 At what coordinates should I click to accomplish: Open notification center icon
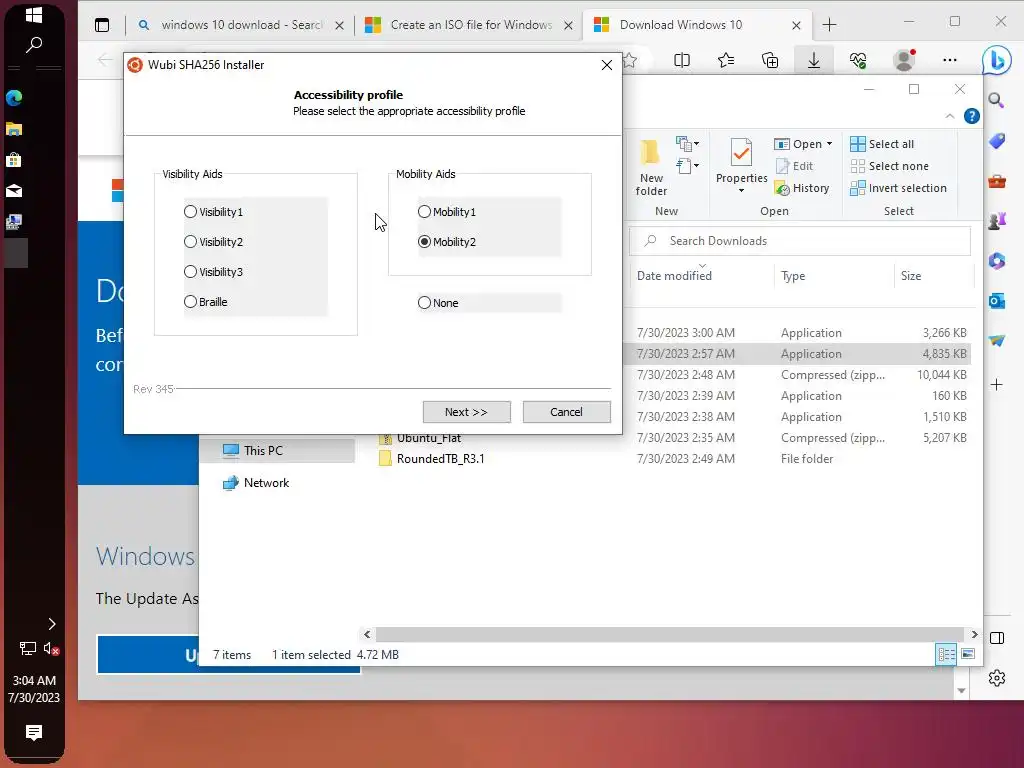tap(34, 732)
